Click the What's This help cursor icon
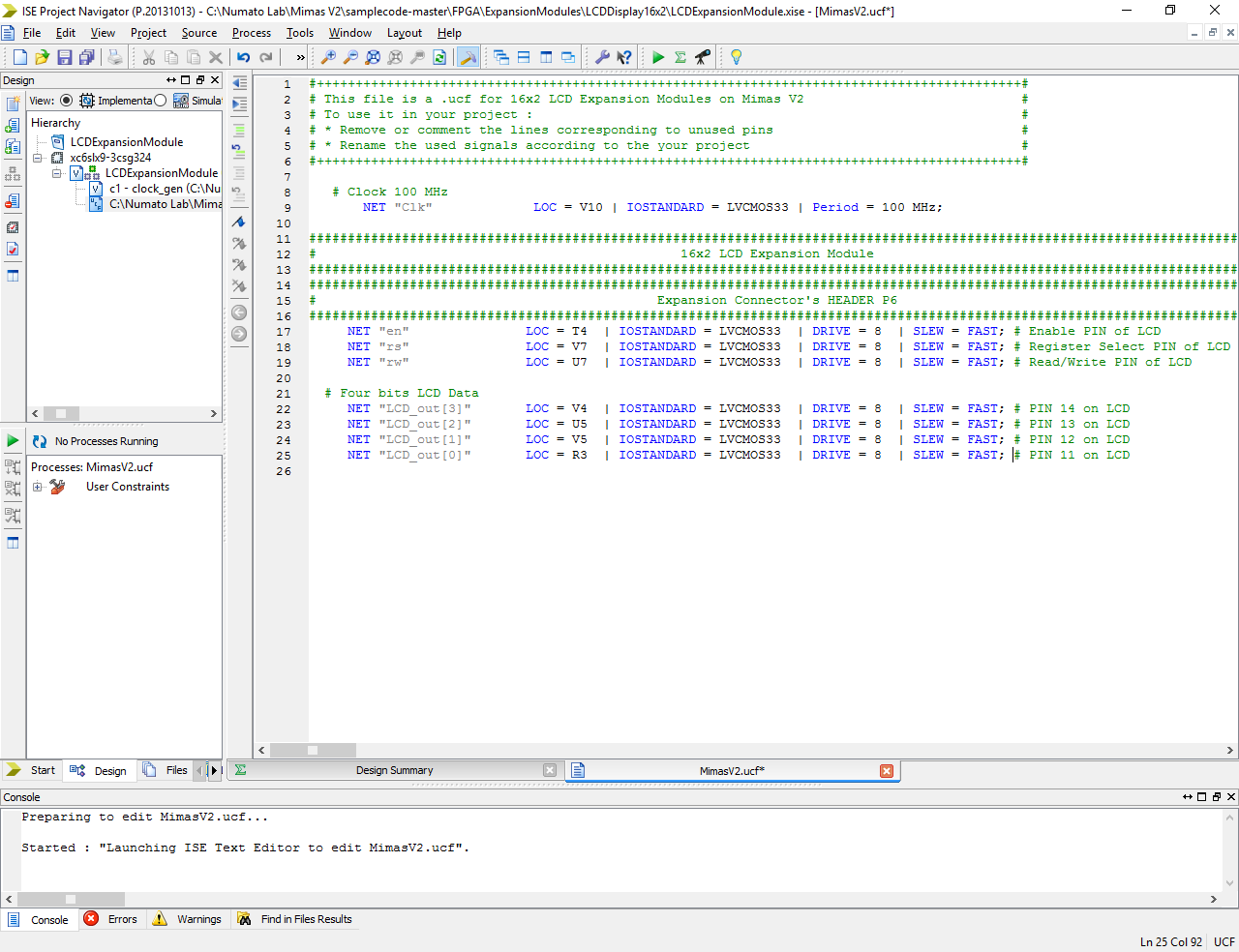Image resolution: width=1239 pixels, height=952 pixels. point(624,57)
